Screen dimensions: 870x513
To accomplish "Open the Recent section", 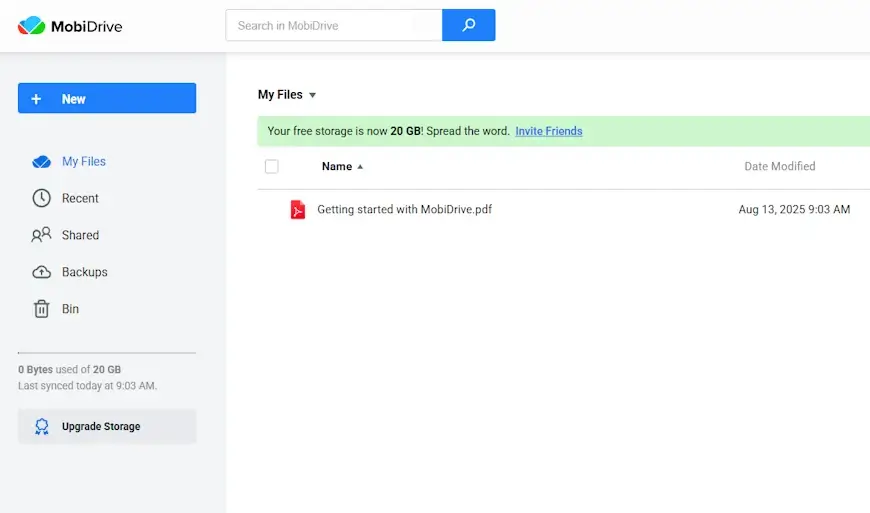I will point(65,198).
